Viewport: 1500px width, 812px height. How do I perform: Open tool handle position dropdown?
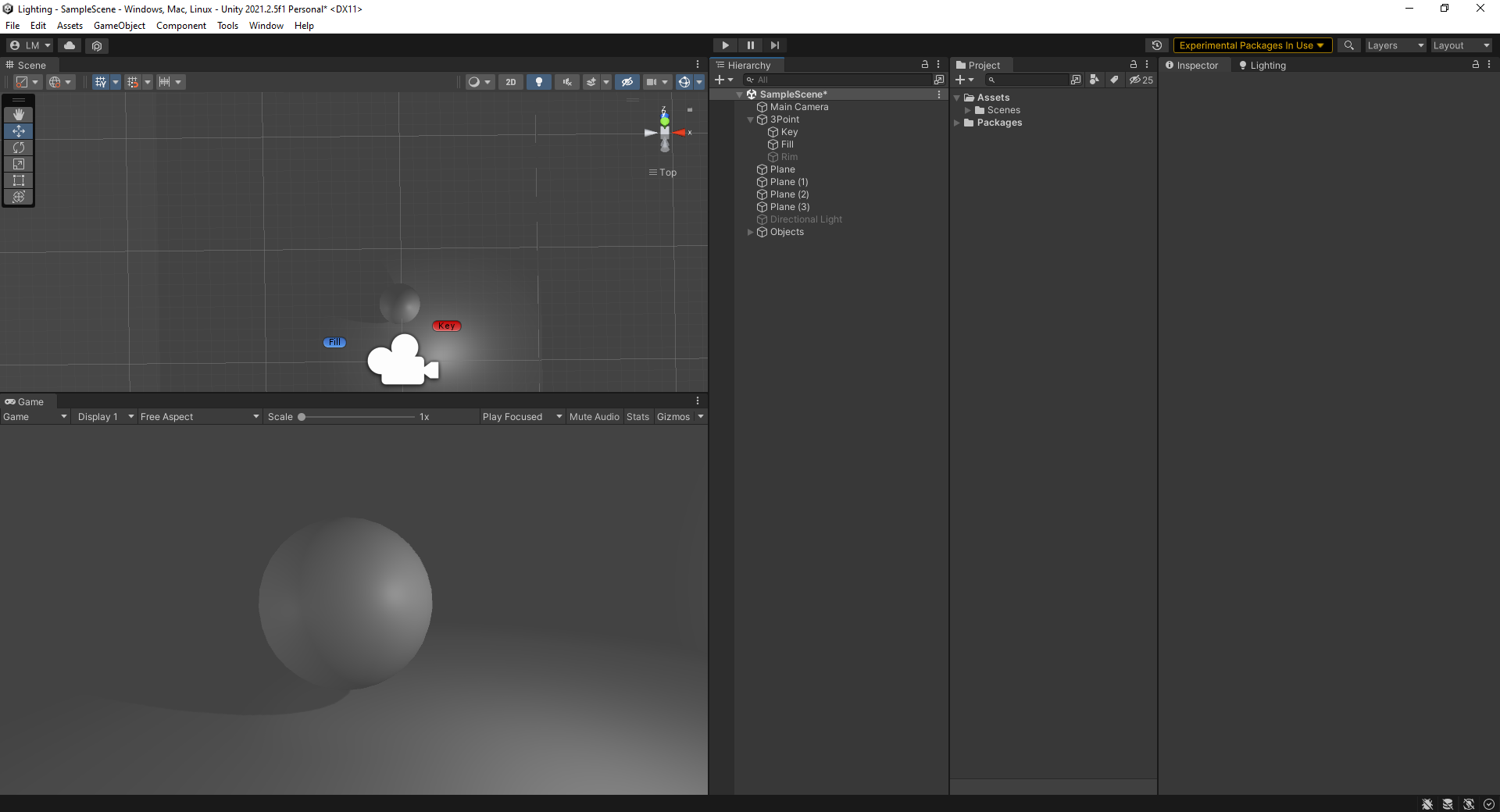pos(27,82)
